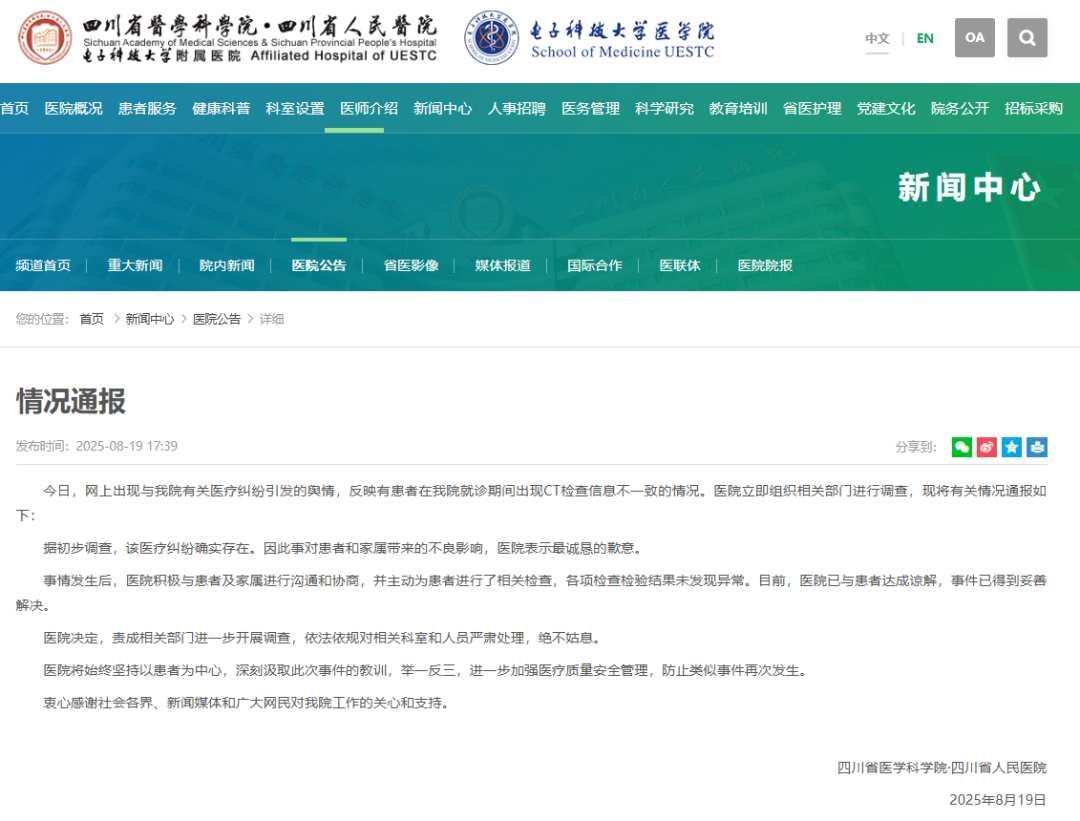
Task: Click paragraph starting 医院将始终坚持
Action: (426, 671)
